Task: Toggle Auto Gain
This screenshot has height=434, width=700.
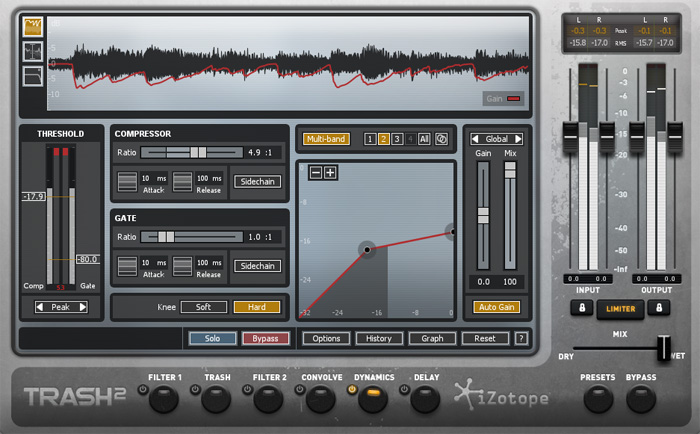Action: tap(496, 307)
